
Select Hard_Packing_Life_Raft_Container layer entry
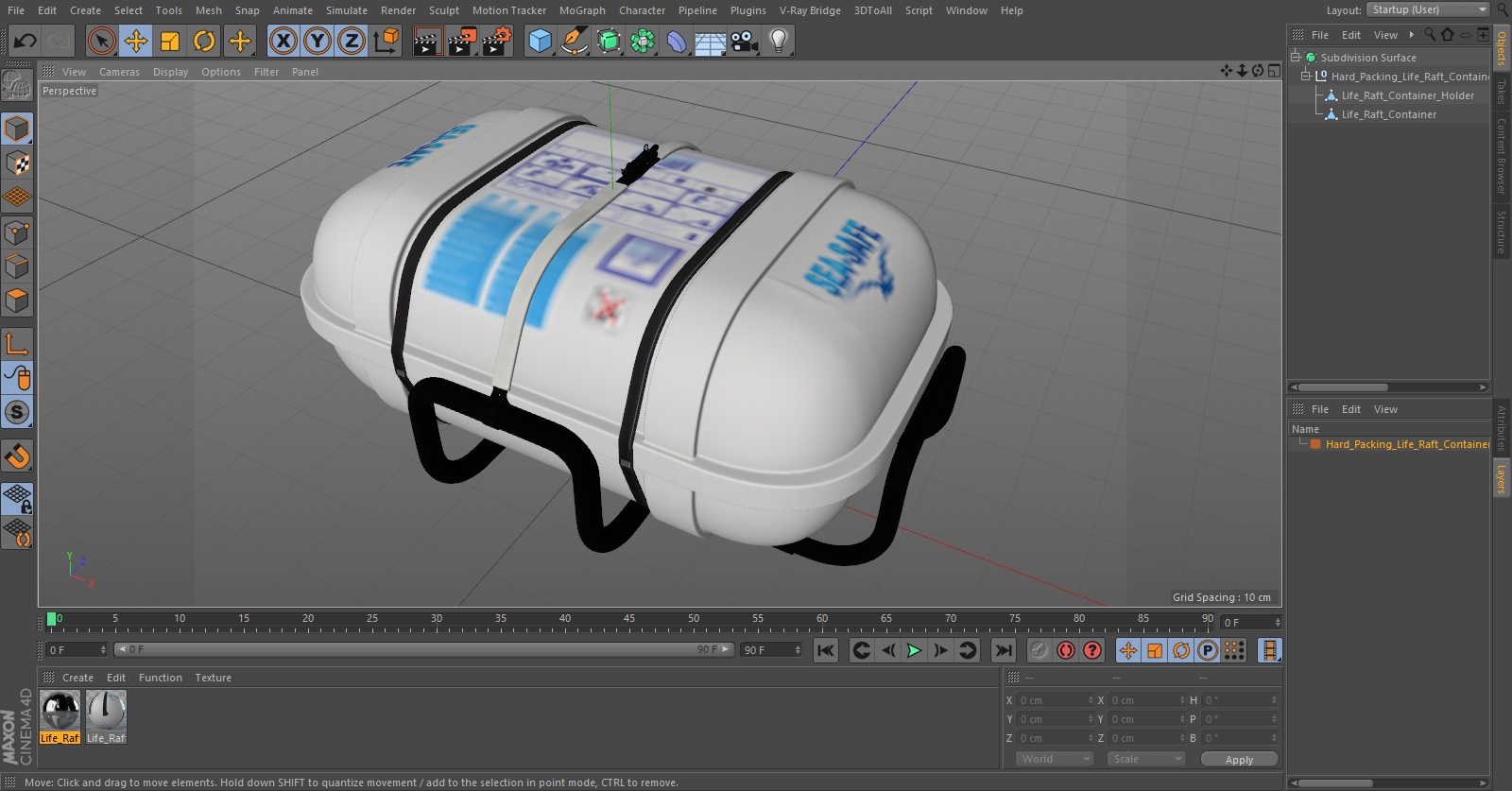pos(1406,444)
